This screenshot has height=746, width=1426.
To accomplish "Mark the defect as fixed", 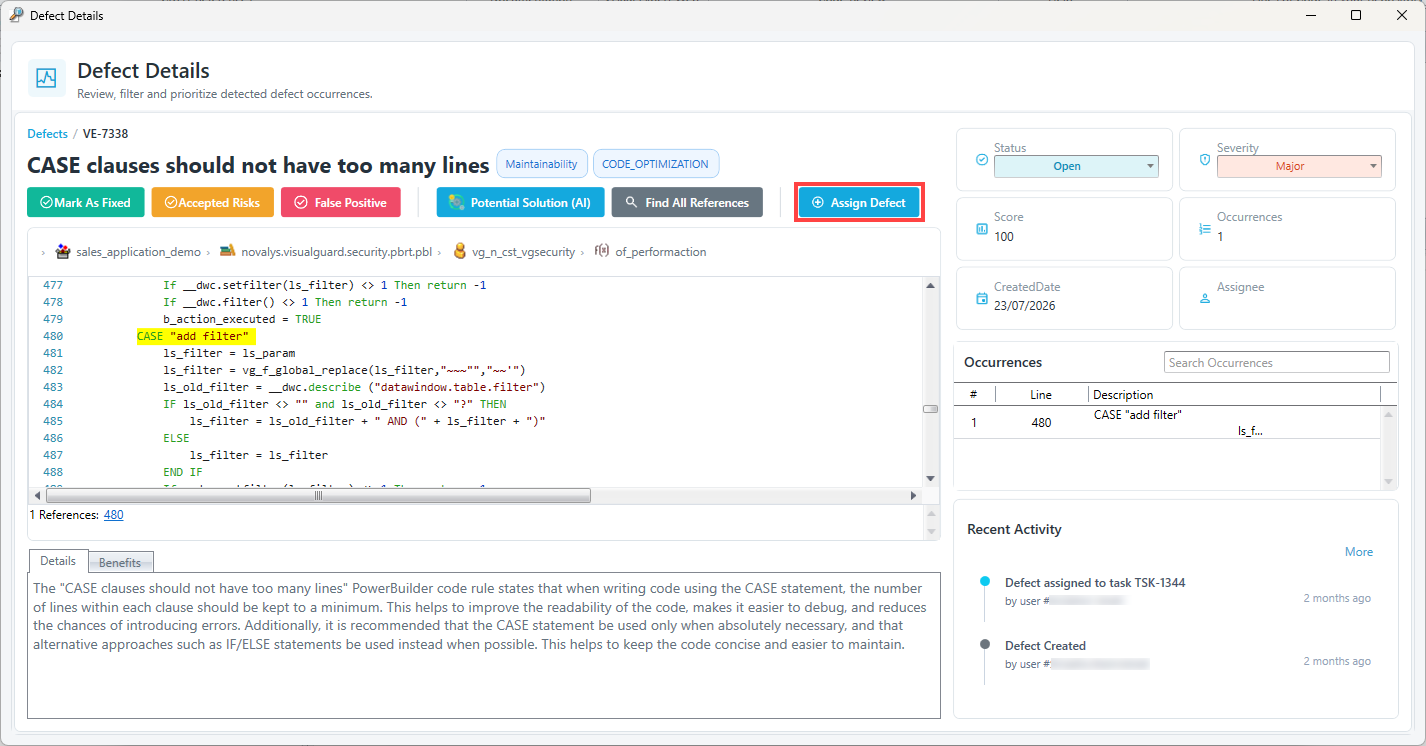I will pos(86,202).
